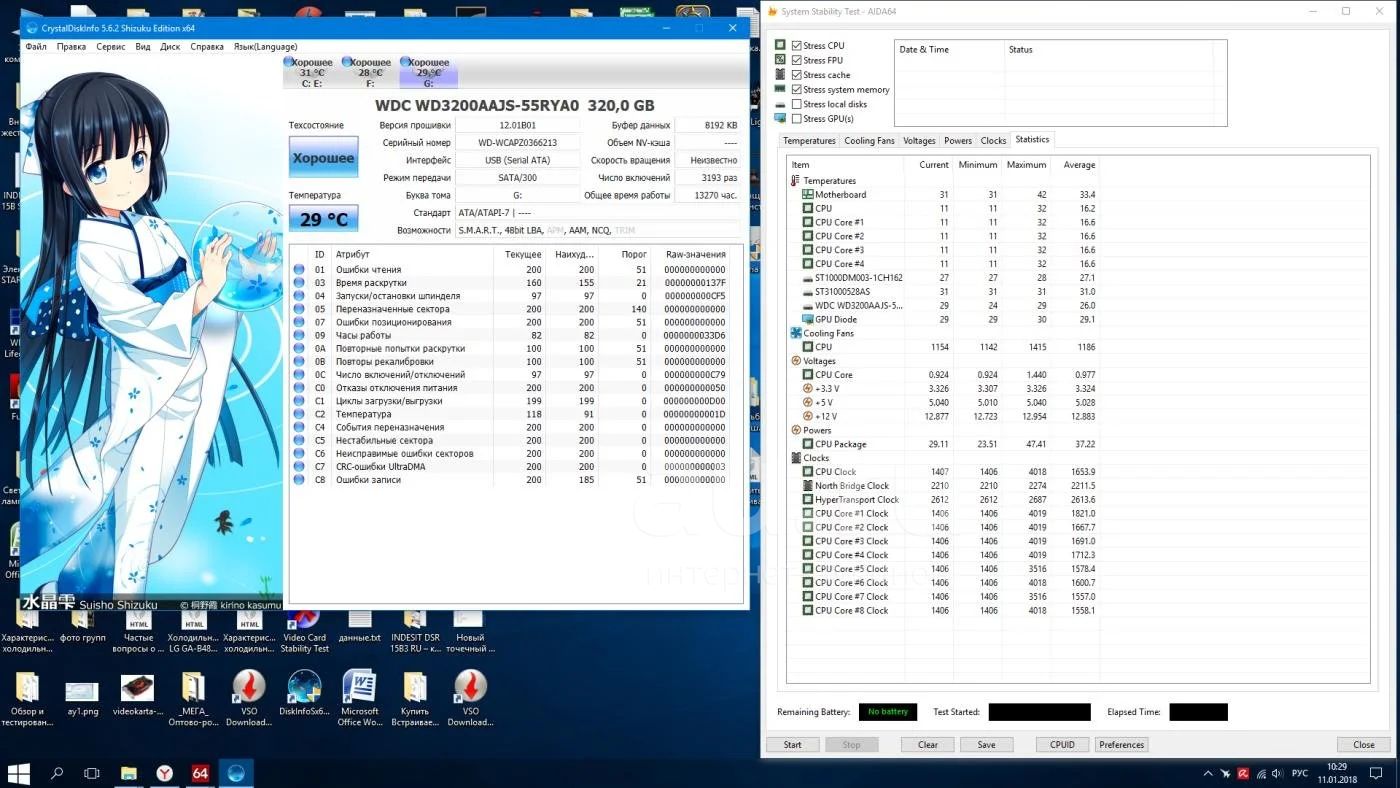
Task: Open the Справка menu
Action: (207, 46)
